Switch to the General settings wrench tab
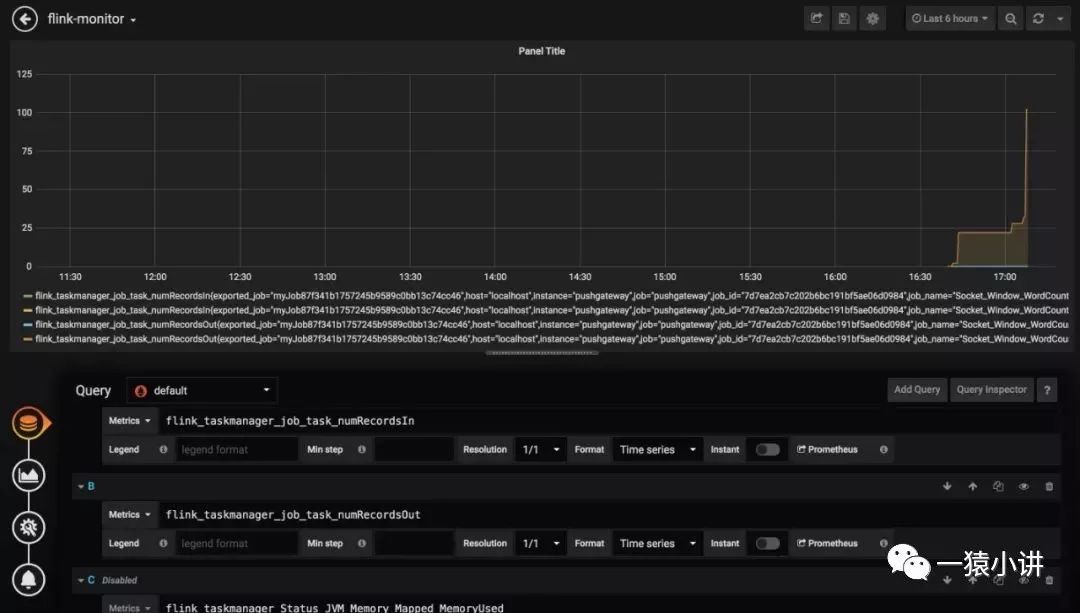Screen dimensions: 1080x613 (29, 527)
